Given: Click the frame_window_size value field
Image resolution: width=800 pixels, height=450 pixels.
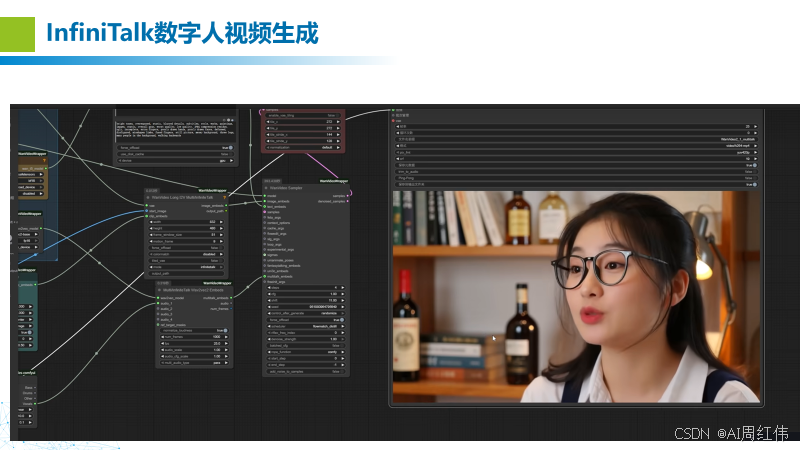Looking at the screenshot, I should [x=186, y=235].
